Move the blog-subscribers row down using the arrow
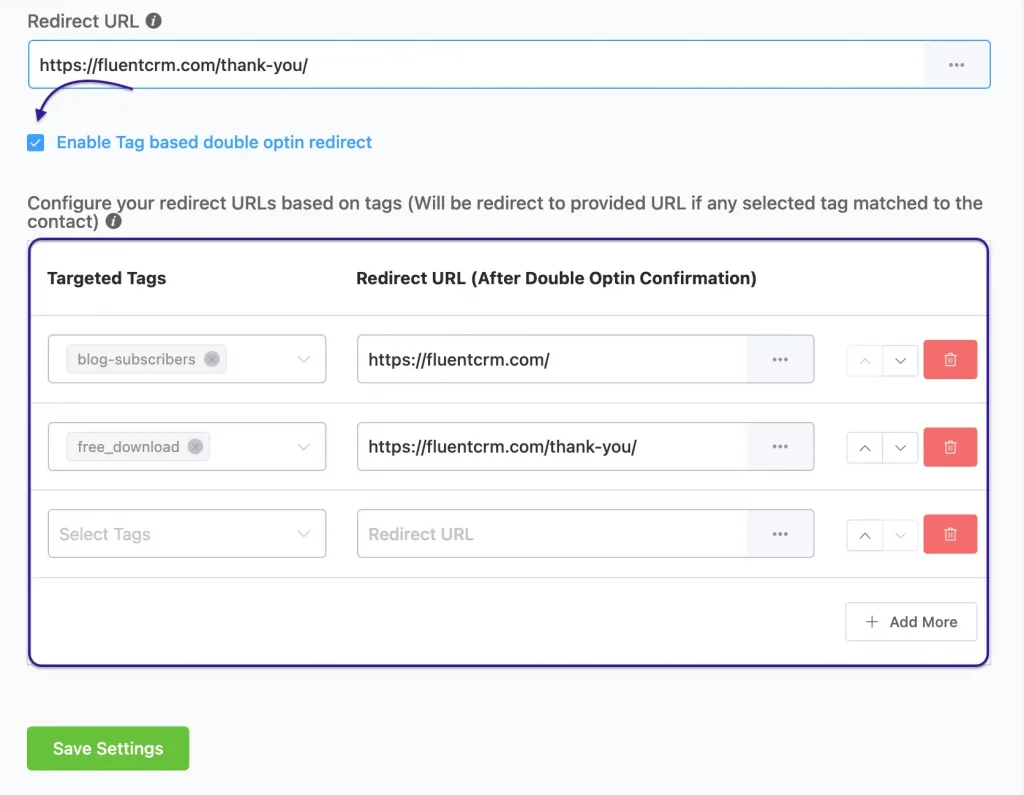The height and width of the screenshot is (795, 1024). click(899, 359)
